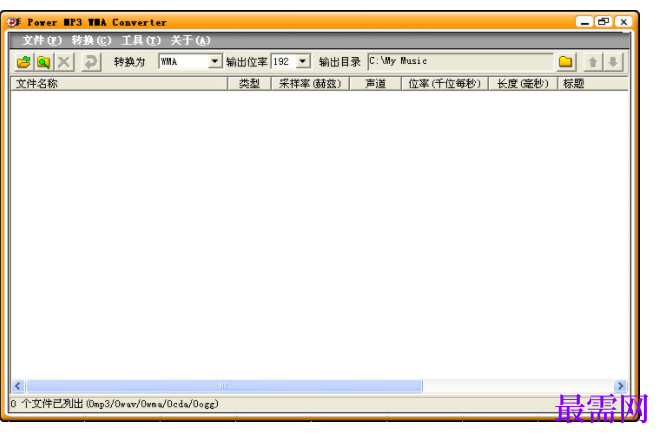Click the app icon in the title bar
The height and width of the screenshot is (440, 667).
[14, 22]
